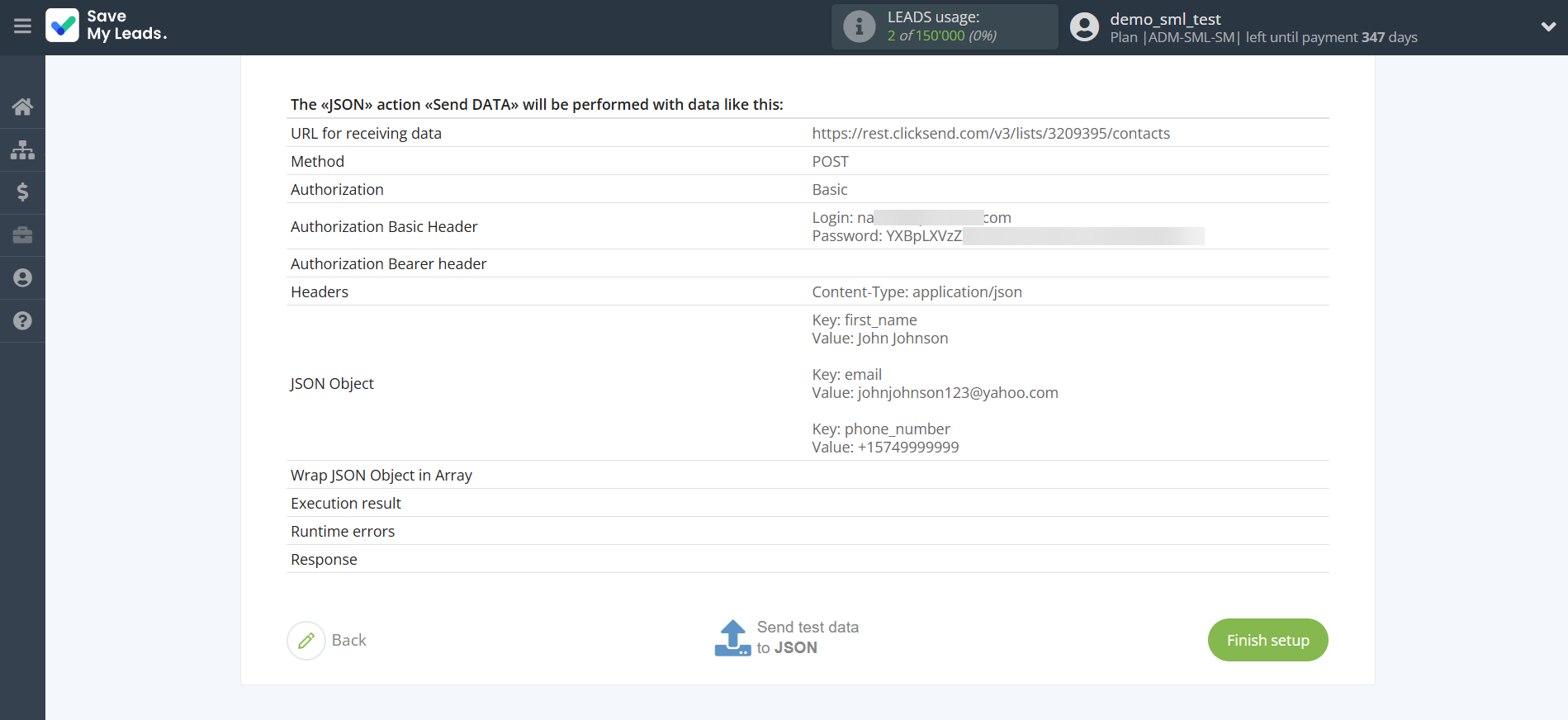Open connections sitemap icon in sidebar

point(22,149)
